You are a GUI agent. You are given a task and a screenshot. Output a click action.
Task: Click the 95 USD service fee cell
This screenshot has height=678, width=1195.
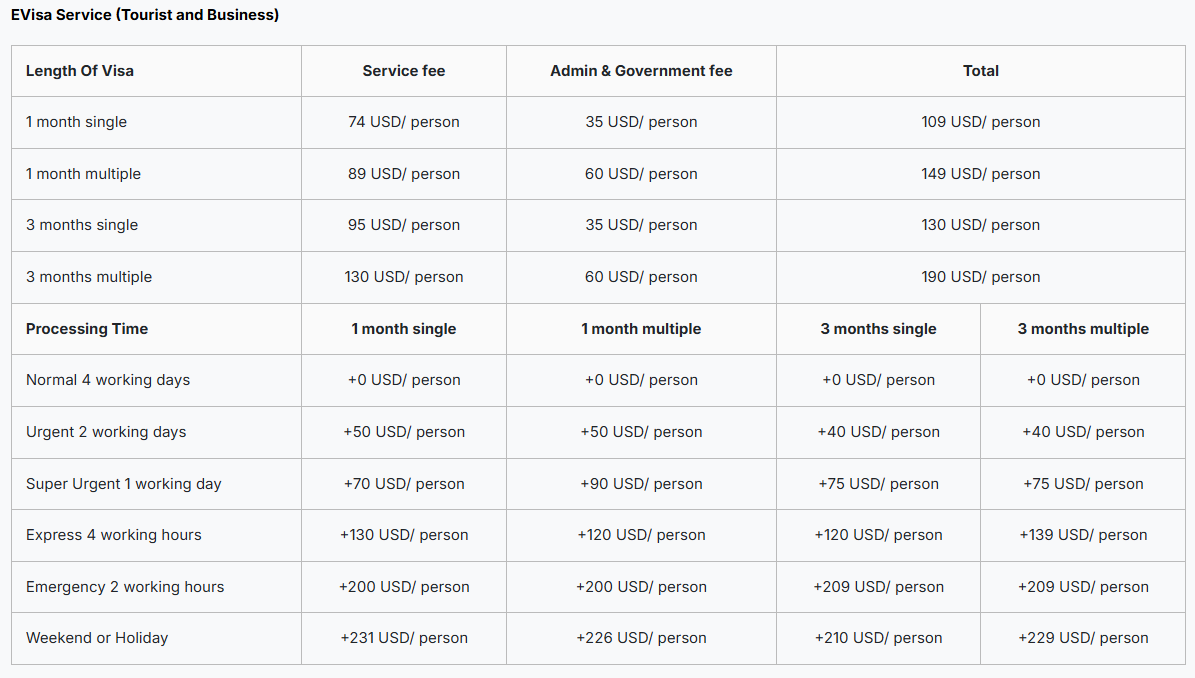pyautogui.click(x=404, y=225)
